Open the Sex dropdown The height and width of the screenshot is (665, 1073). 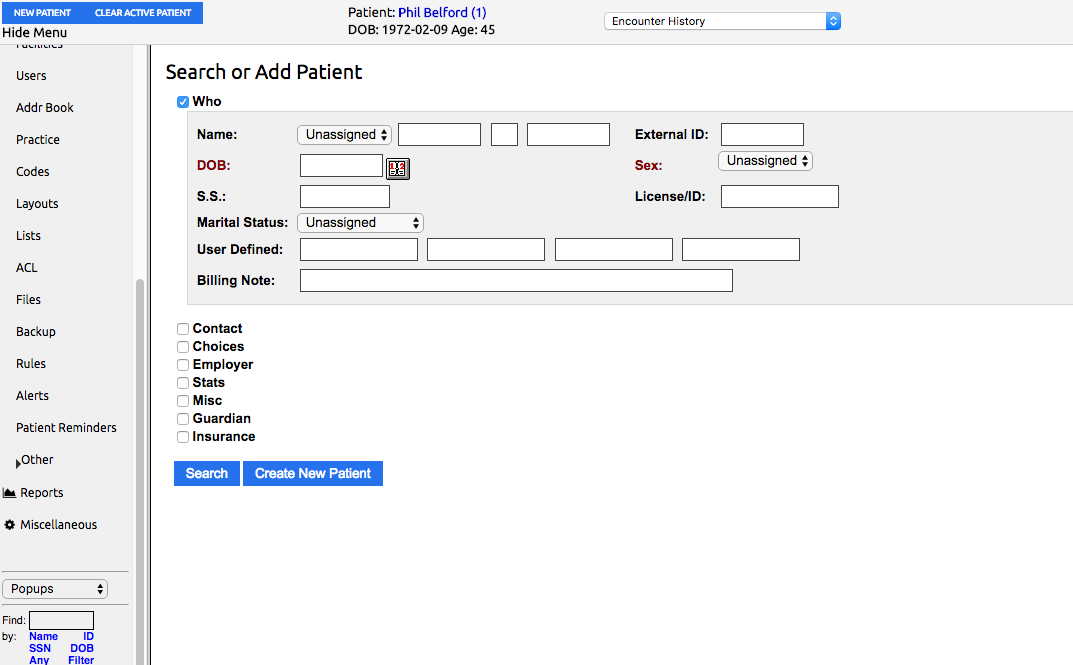click(x=765, y=161)
